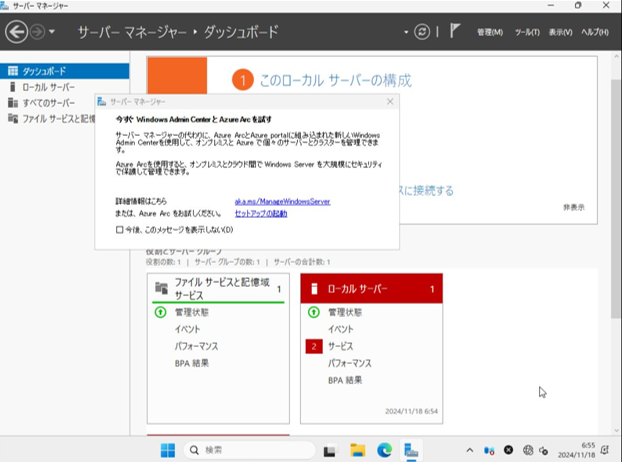This screenshot has height=462, width=622.
Task: Click イベント in the local server tile
Action: point(340,329)
